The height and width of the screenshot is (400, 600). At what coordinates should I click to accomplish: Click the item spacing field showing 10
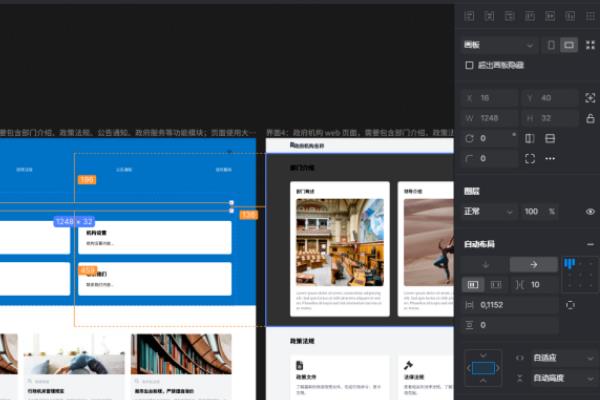tap(536, 285)
